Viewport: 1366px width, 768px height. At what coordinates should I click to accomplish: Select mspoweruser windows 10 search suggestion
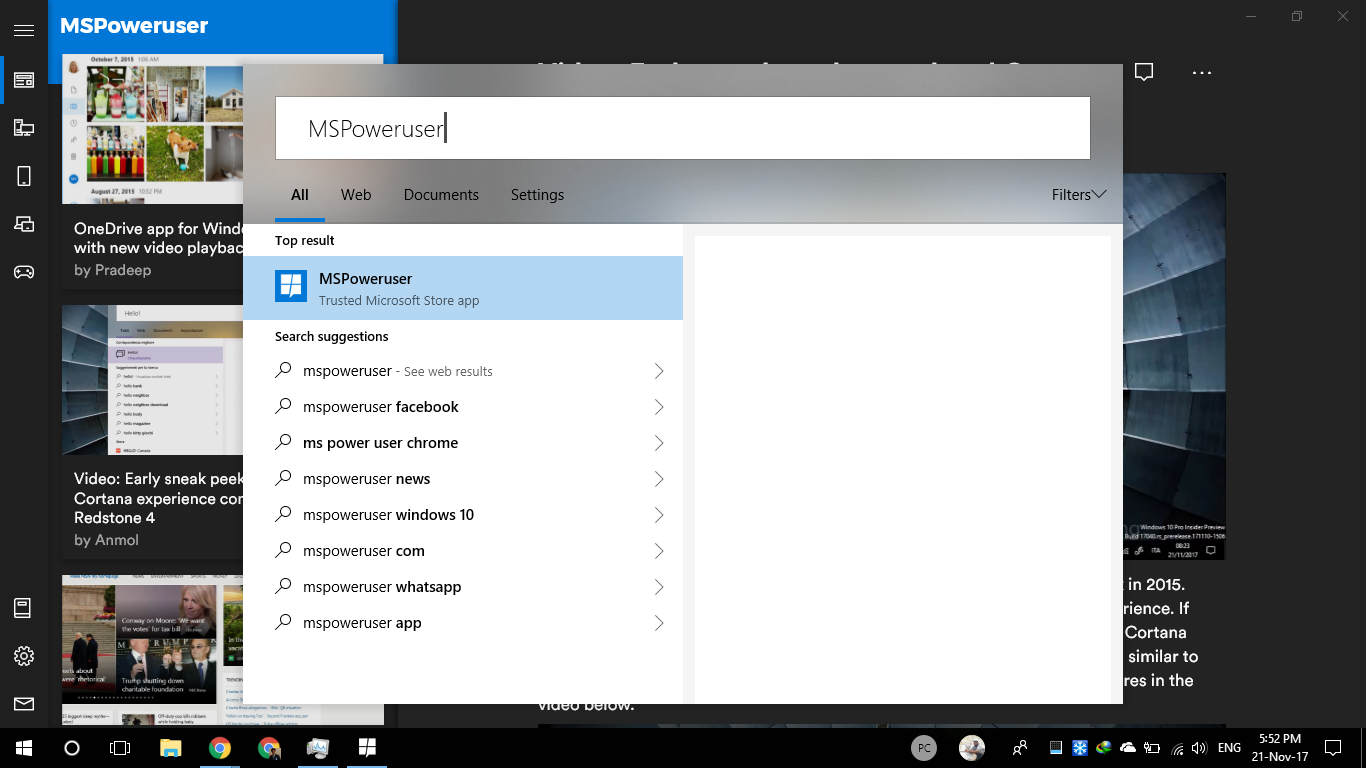coord(388,515)
